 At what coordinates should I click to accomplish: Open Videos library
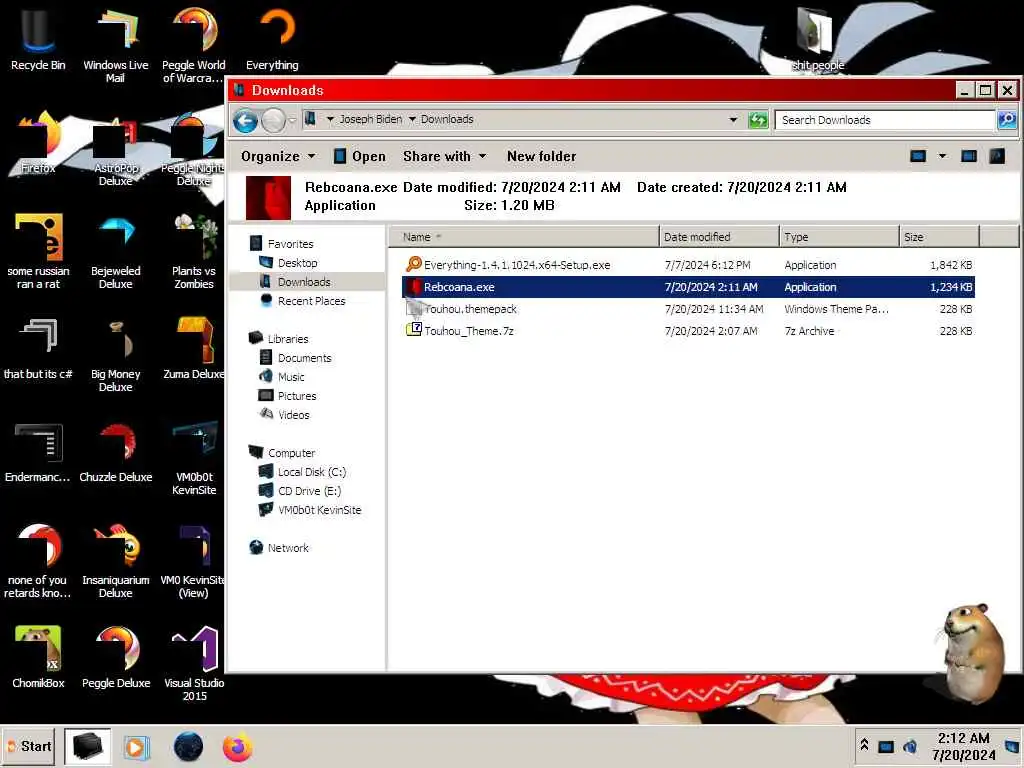pos(285,415)
